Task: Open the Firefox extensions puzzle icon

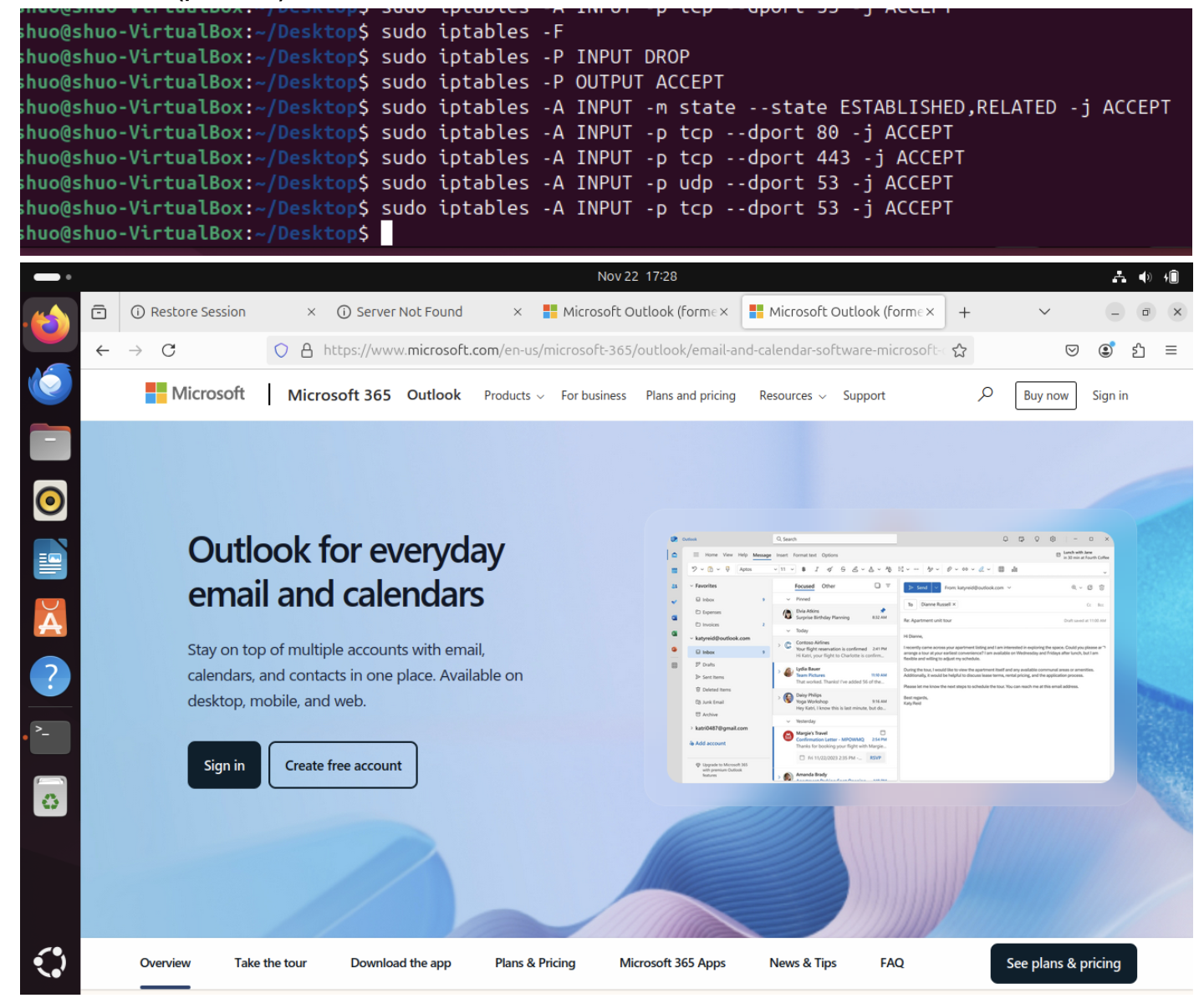Action: (1138, 350)
